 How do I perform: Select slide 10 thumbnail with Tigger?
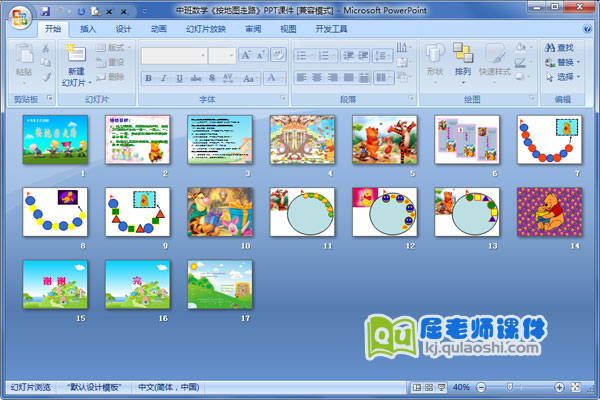tap(220, 212)
